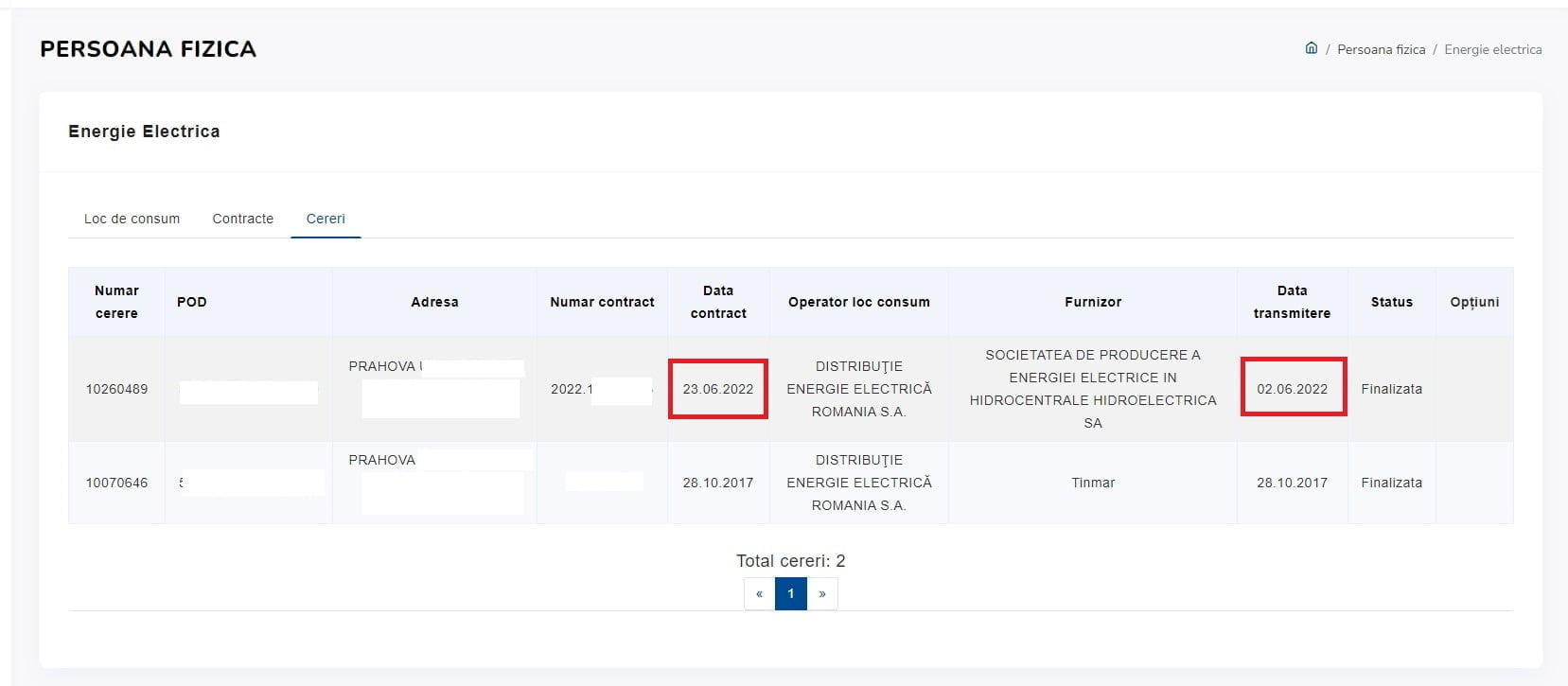Click PRAHOVA address in row 10260489
Image resolution: width=1568 pixels, height=686 pixels.
pos(384,366)
